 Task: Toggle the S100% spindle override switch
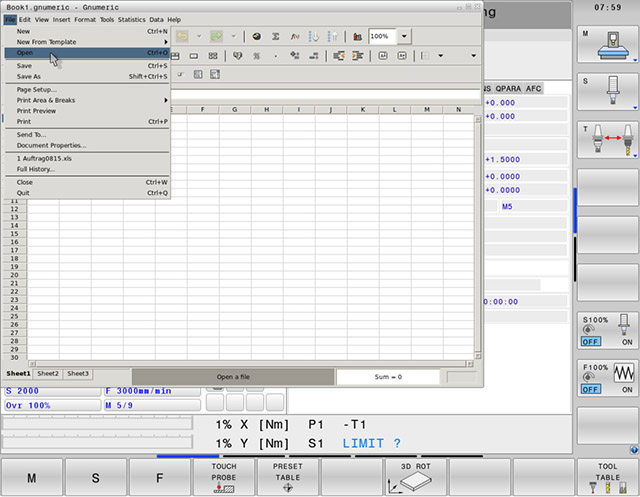pyautogui.click(x=607, y=333)
